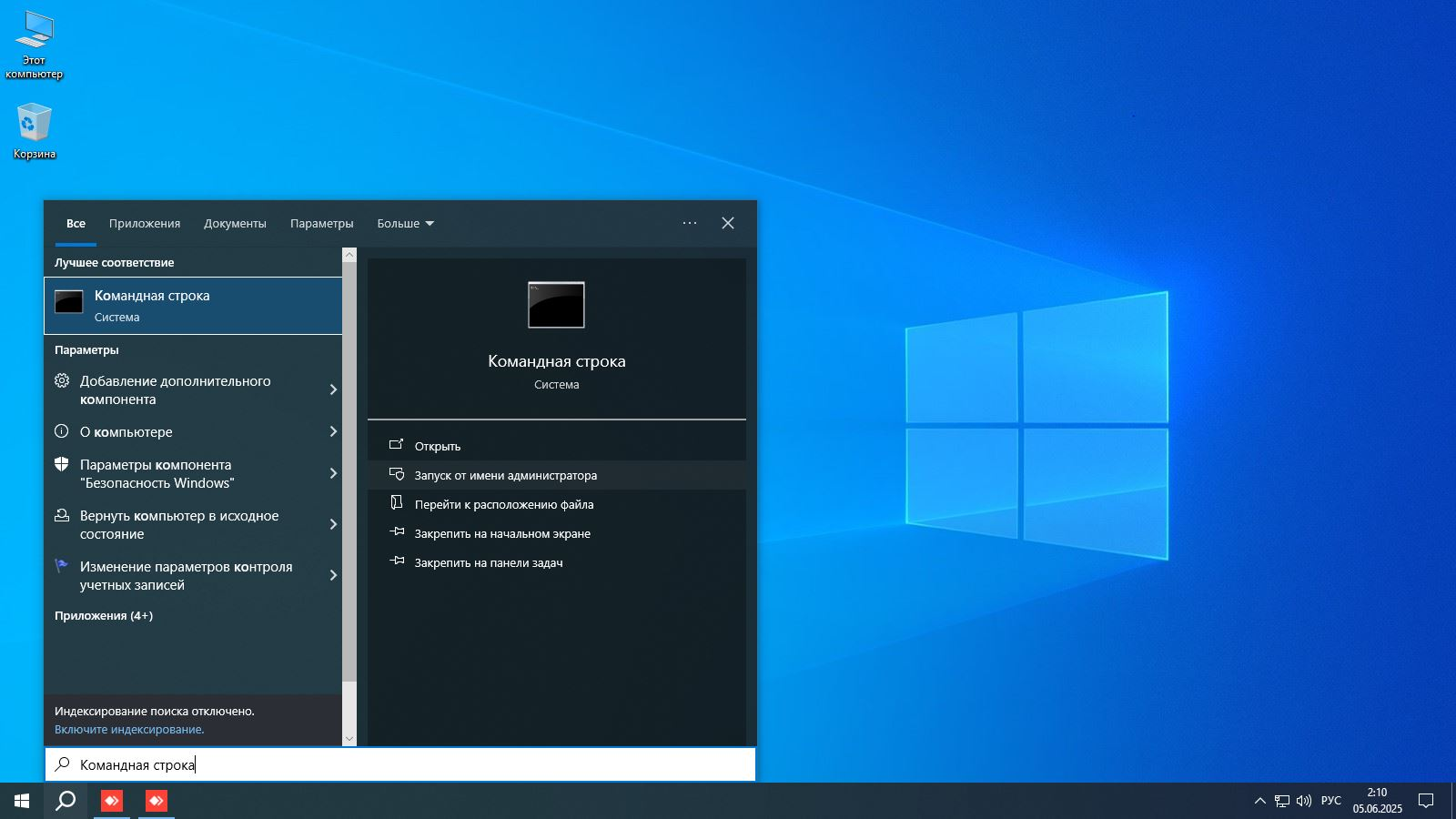Click the Windows Start button
Screen dimensions: 1456x819
pyautogui.click(x=22, y=801)
